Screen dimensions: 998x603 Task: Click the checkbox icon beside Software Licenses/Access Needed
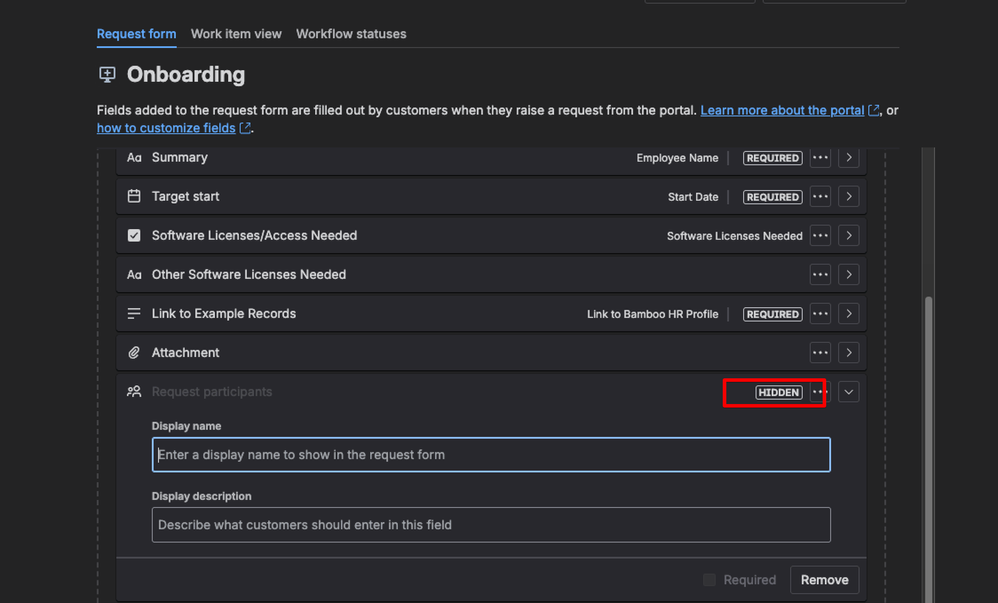coord(134,235)
